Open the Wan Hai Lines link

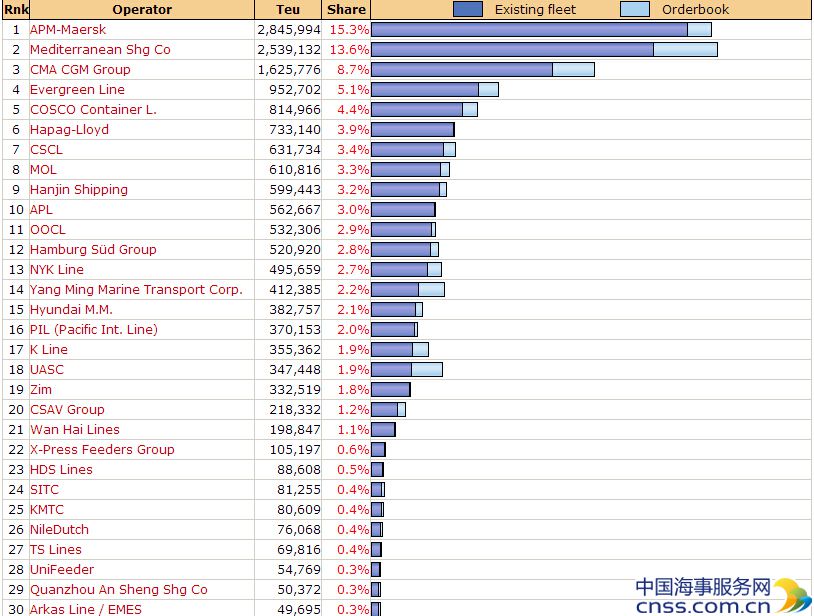point(75,430)
